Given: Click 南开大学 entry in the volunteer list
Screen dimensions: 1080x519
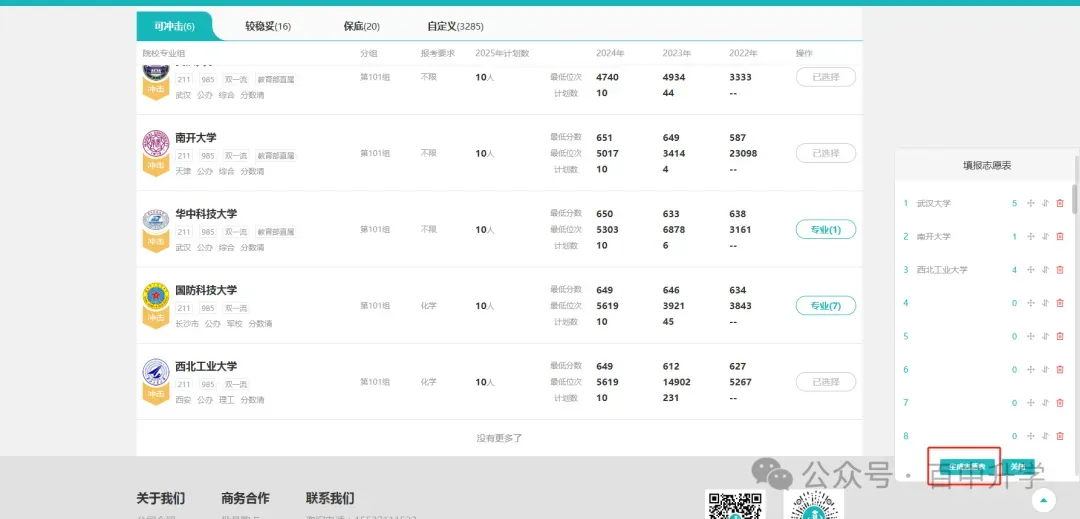Looking at the screenshot, I should pyautogui.click(x=933, y=236).
